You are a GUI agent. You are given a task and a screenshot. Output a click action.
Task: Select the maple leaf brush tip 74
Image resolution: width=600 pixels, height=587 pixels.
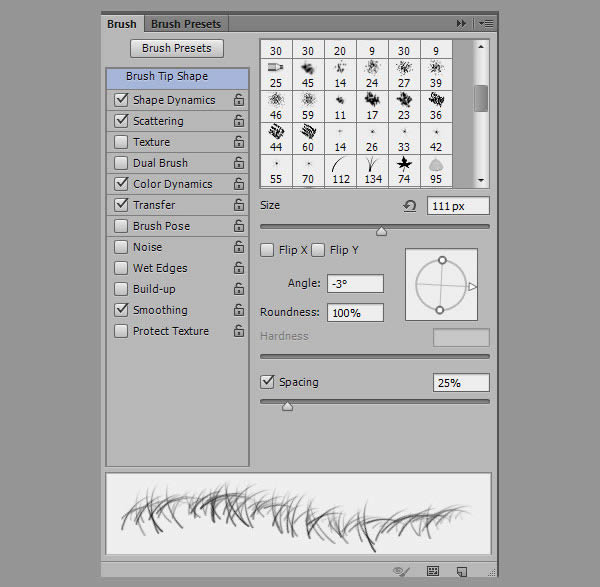click(404, 165)
